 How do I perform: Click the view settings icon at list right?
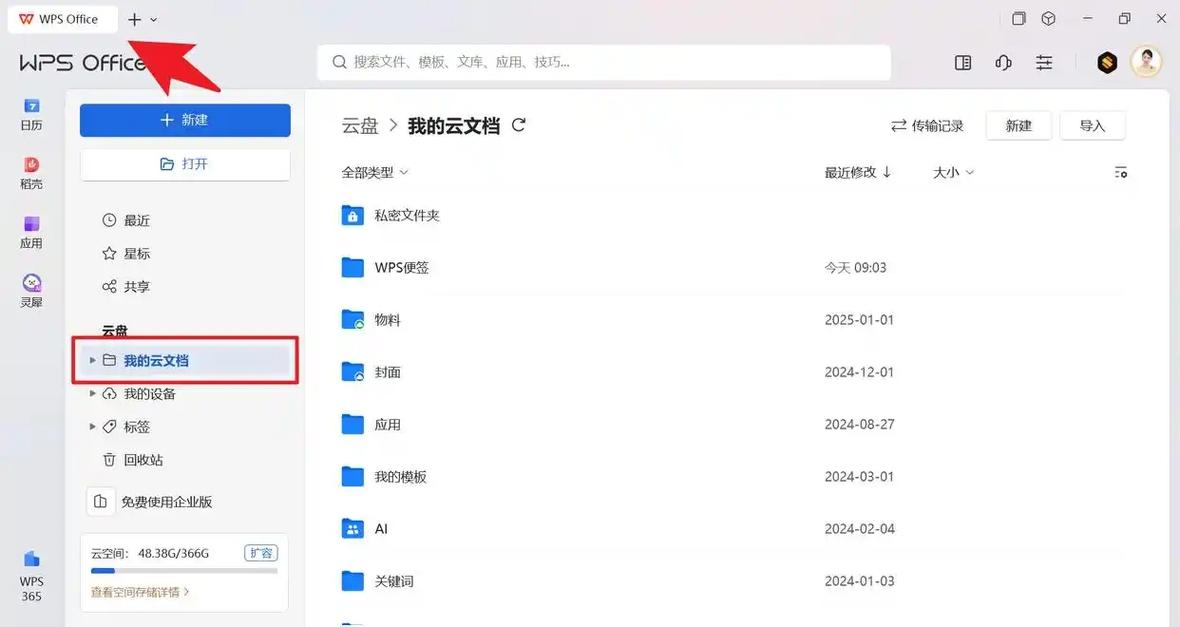tap(1121, 172)
